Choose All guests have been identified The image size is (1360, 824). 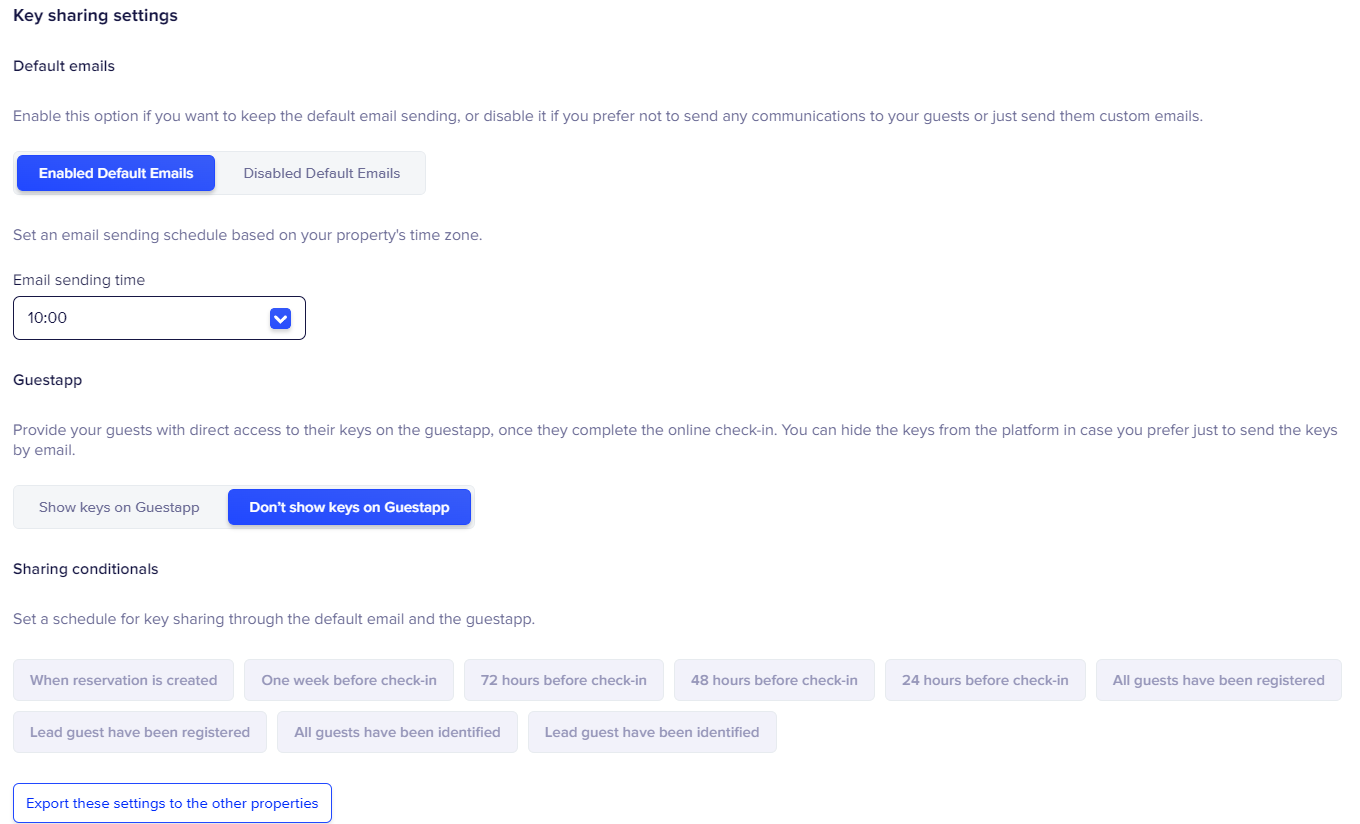tap(397, 732)
